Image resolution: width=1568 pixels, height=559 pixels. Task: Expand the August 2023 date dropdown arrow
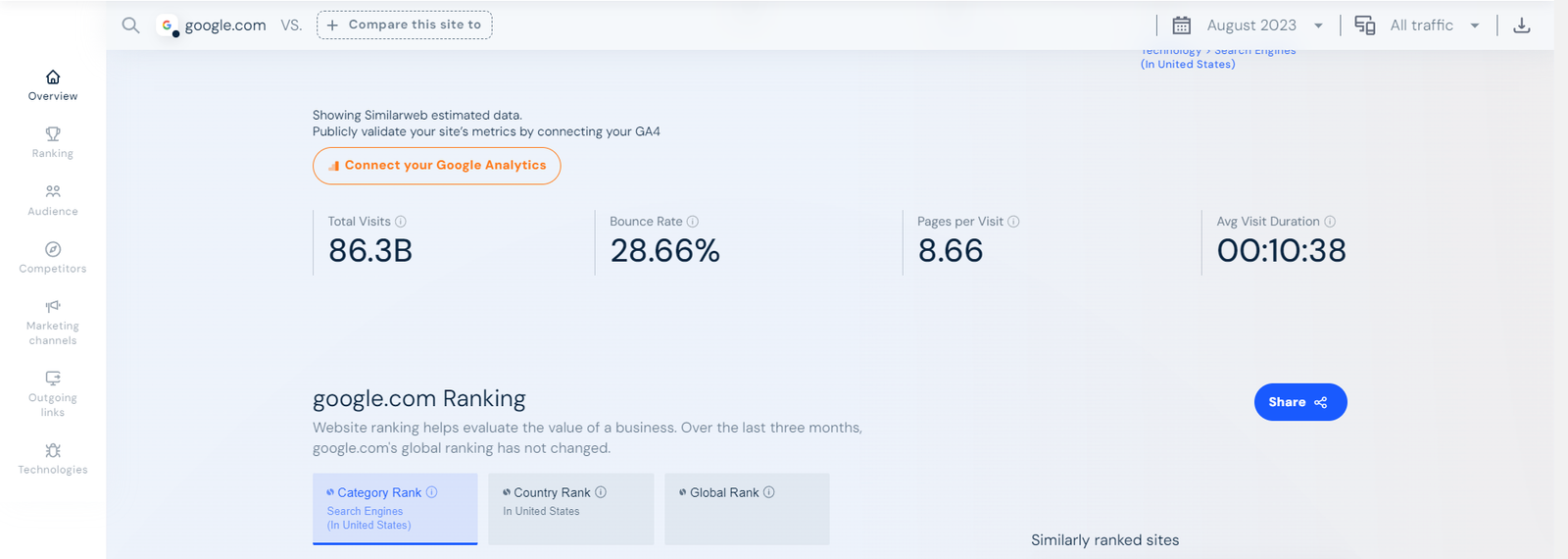(x=1319, y=25)
